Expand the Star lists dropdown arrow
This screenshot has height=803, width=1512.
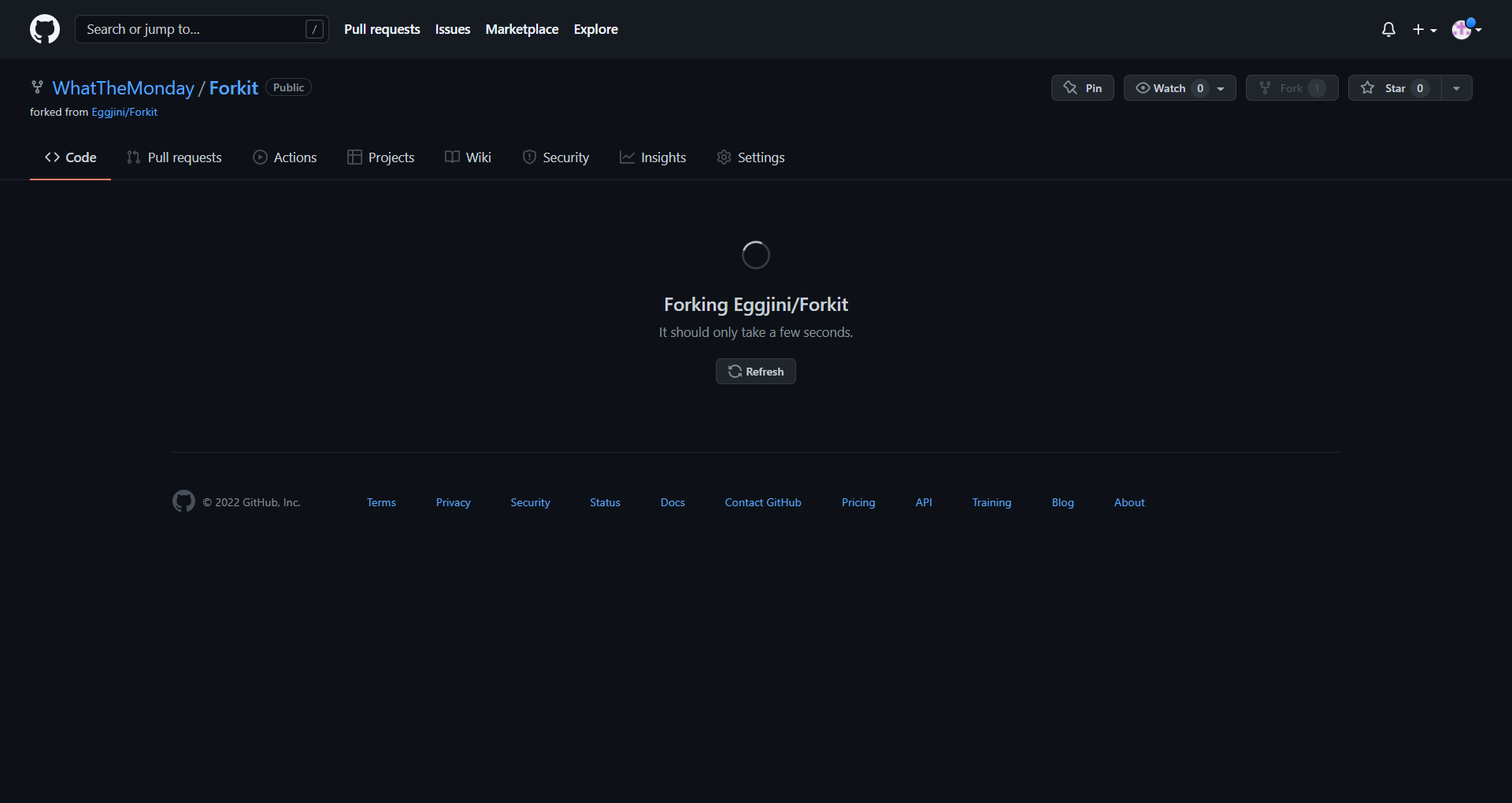pyautogui.click(x=1457, y=88)
